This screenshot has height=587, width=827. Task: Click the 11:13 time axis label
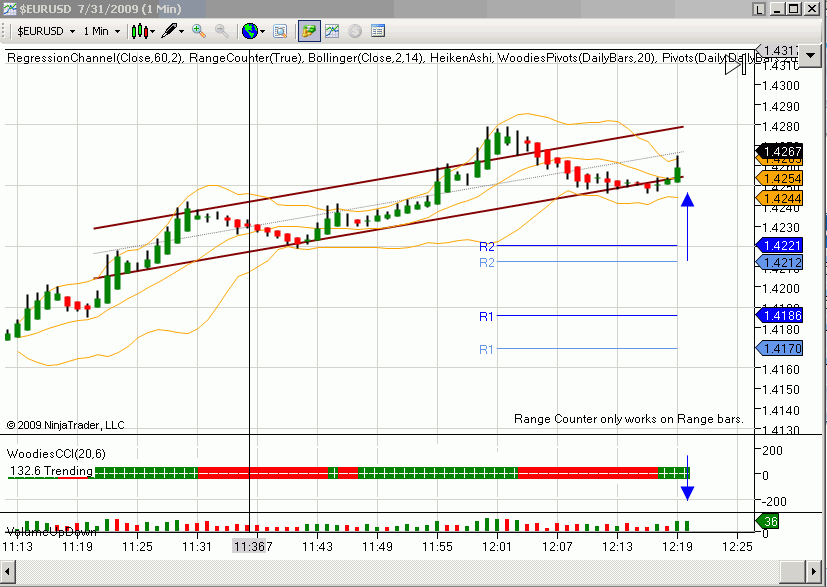tap(17, 546)
